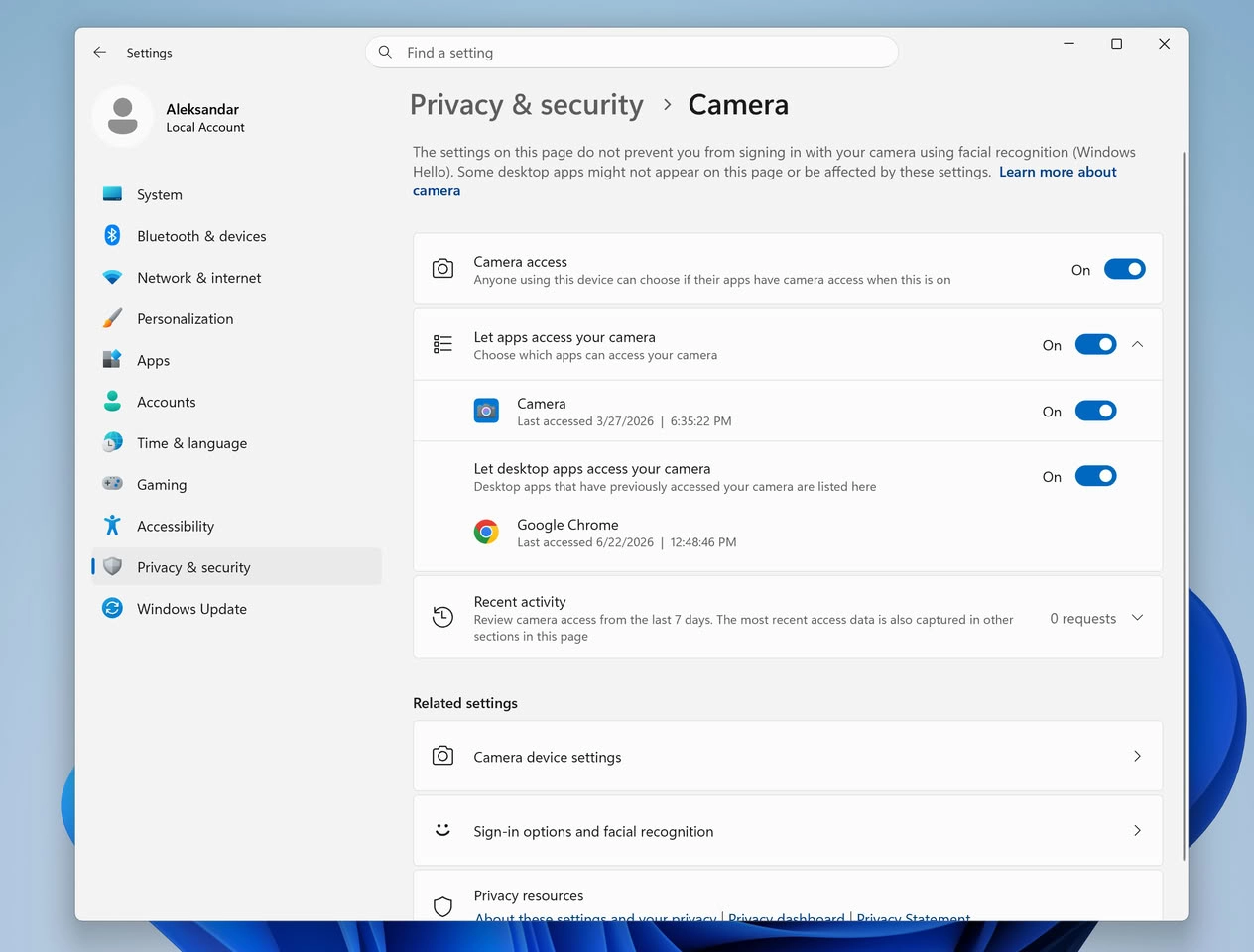Click the Privacy & security breadcrumb
Screen dimensions: 1254x952
(x=527, y=105)
